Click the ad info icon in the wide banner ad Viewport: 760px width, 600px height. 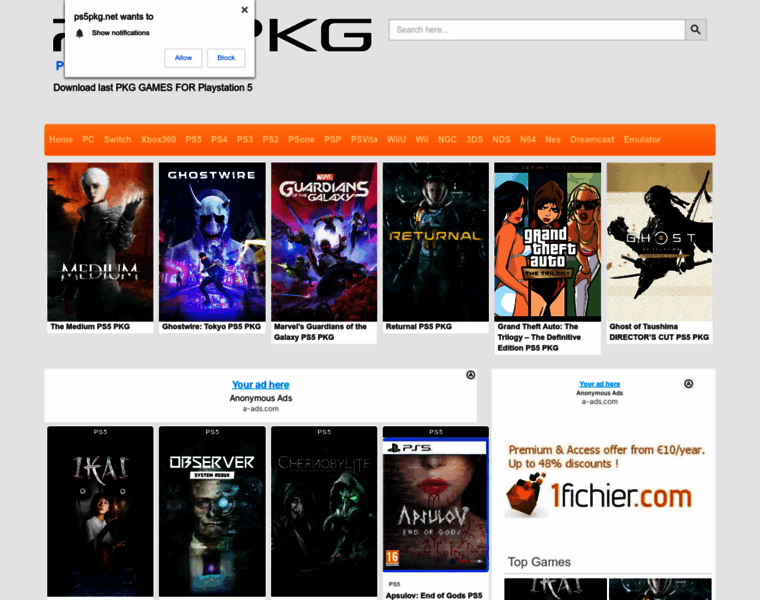coord(471,375)
